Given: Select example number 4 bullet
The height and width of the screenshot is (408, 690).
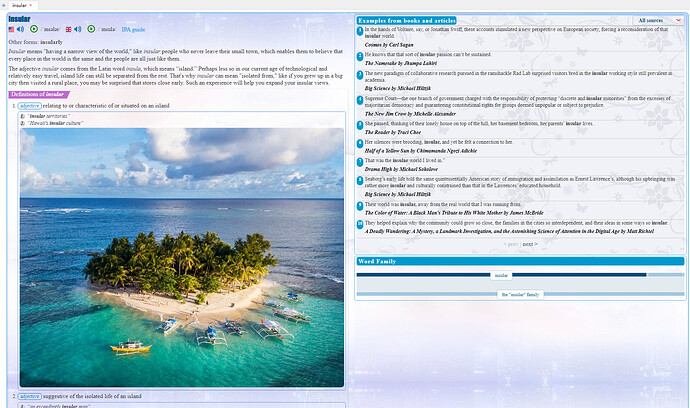Looking at the screenshot, I should point(360,100).
